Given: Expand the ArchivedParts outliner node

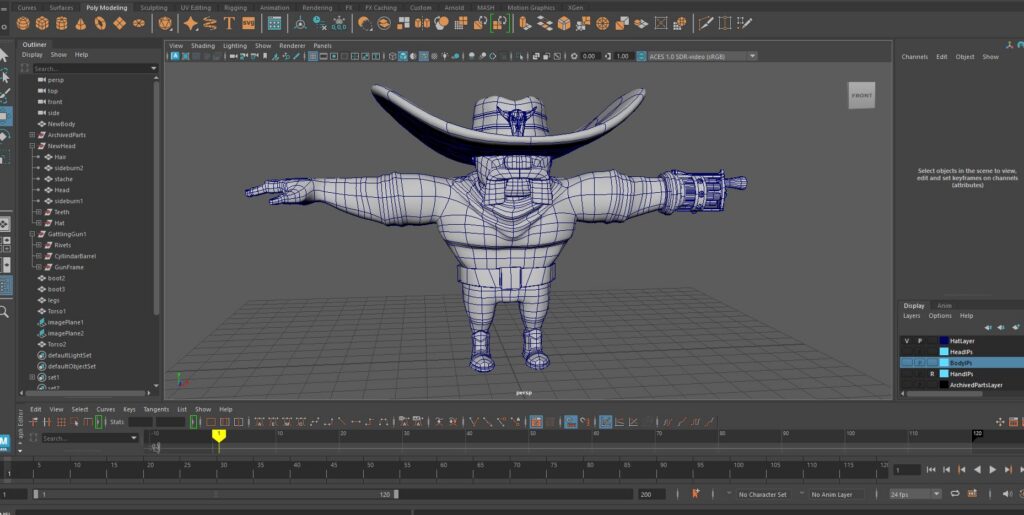Looking at the screenshot, I should (x=32, y=135).
